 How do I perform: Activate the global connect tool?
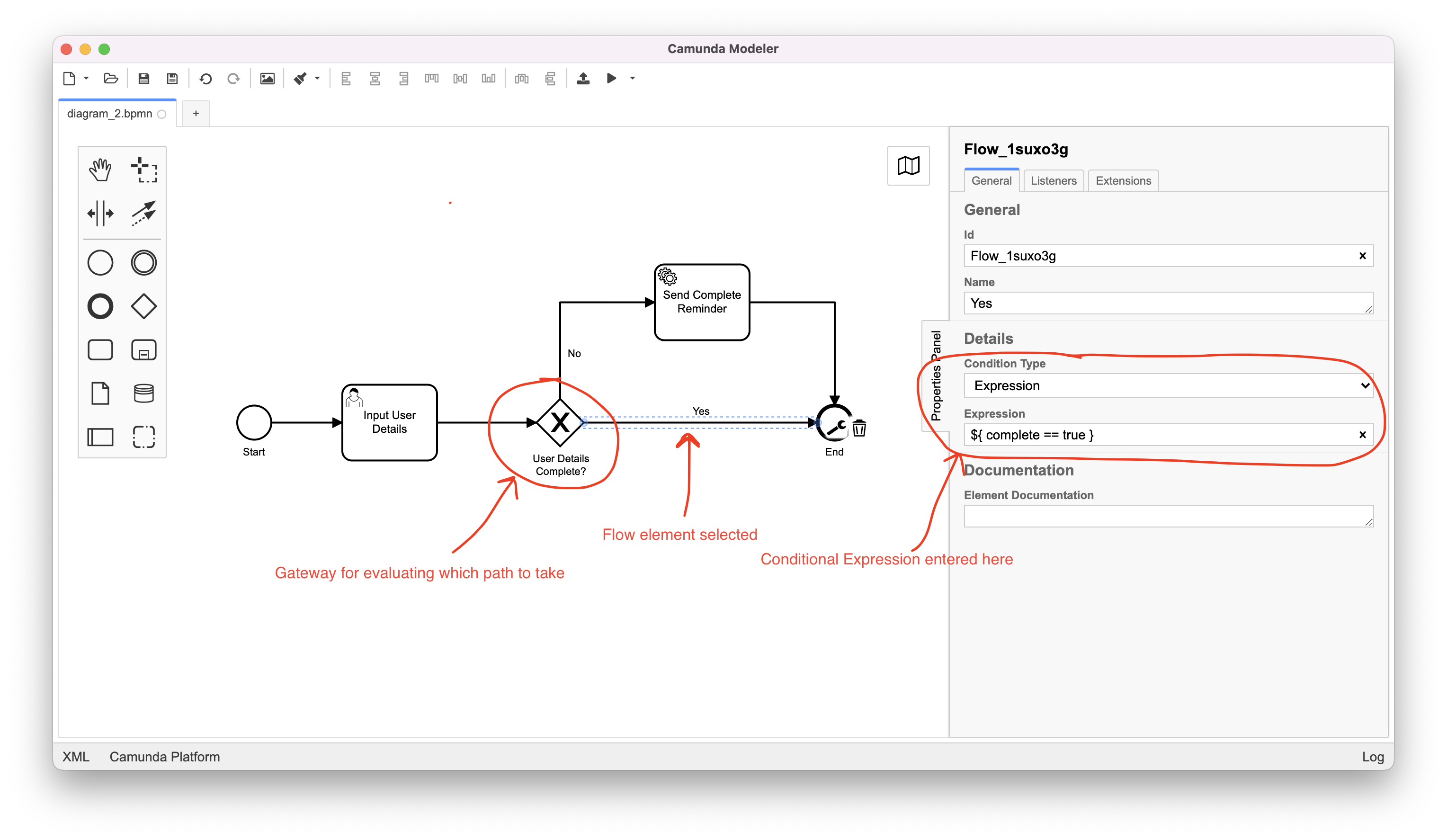143,213
